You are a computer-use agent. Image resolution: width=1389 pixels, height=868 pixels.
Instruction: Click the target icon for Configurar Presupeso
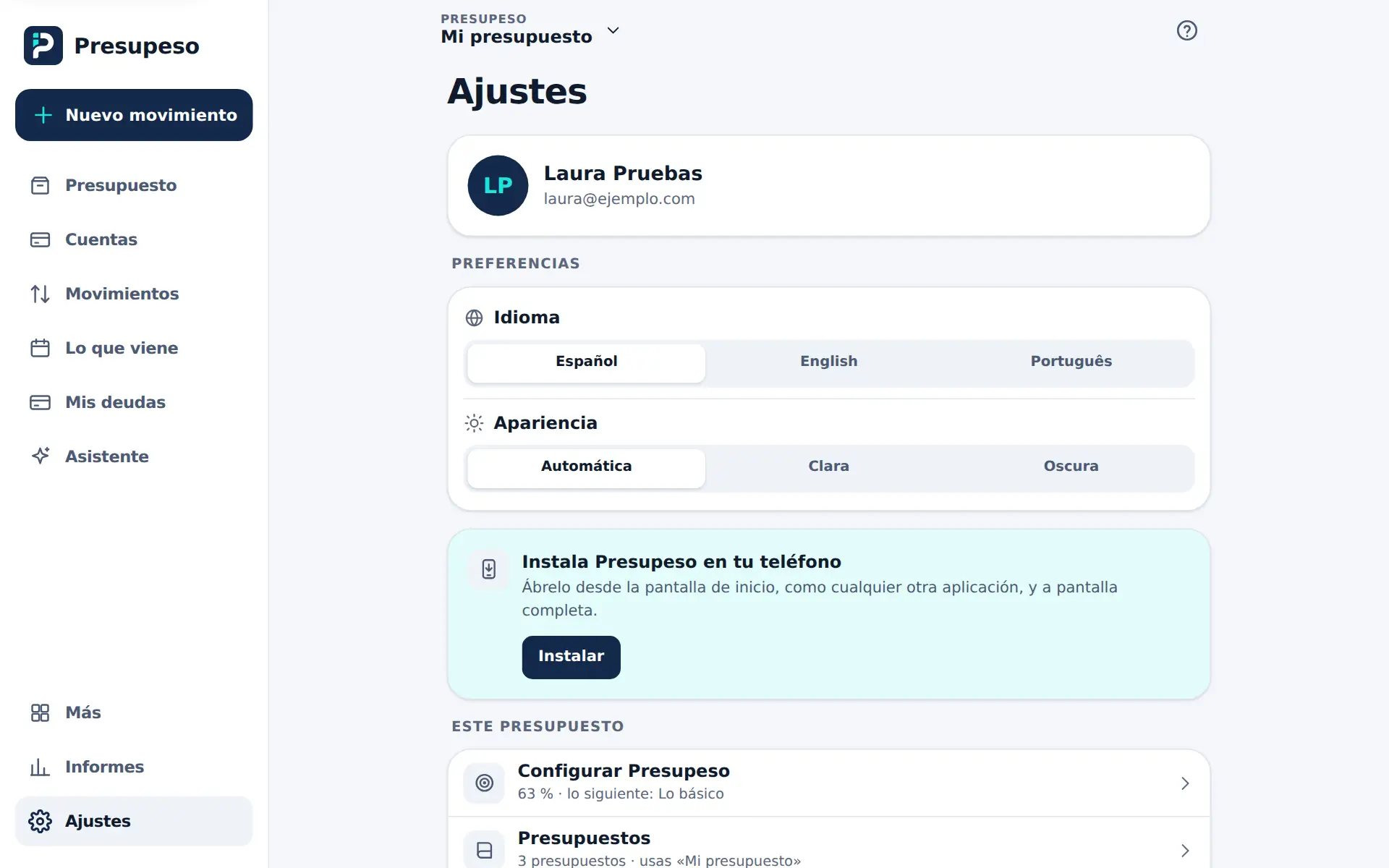click(x=484, y=783)
